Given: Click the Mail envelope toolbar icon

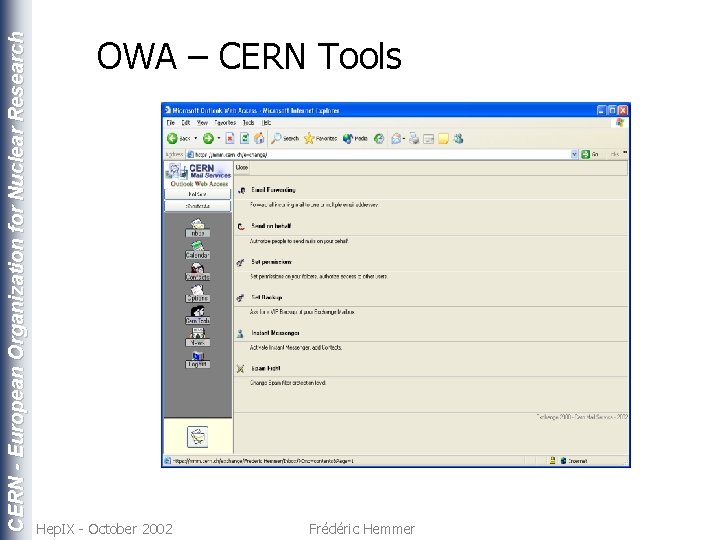Looking at the screenshot, I should [x=396, y=138].
